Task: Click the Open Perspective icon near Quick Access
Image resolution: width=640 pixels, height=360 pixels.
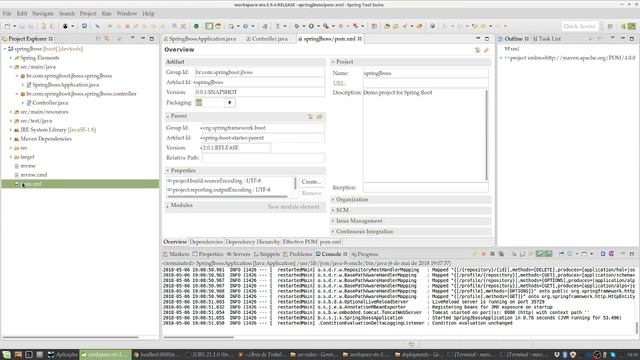Action: point(610,26)
